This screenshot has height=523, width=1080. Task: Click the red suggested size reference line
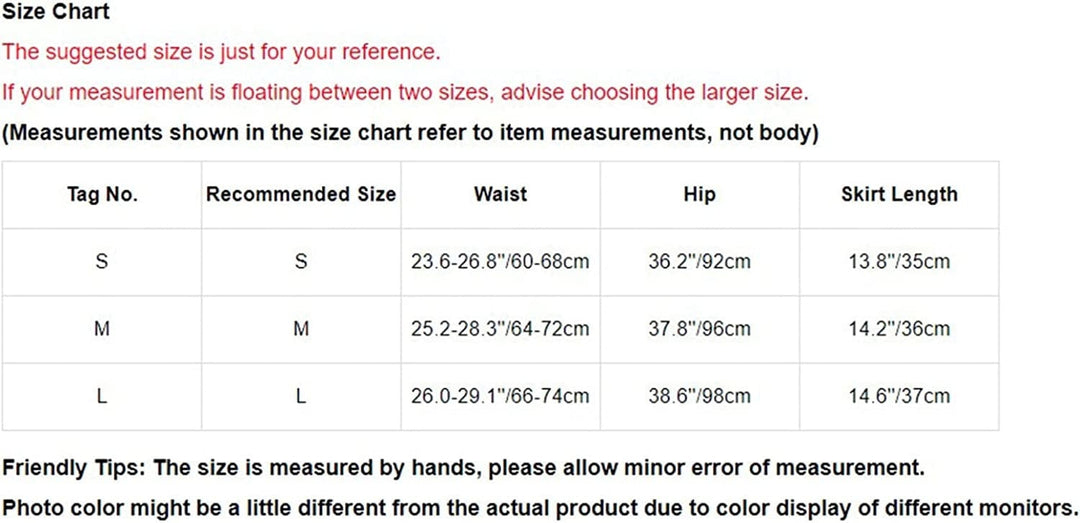[x=221, y=52]
